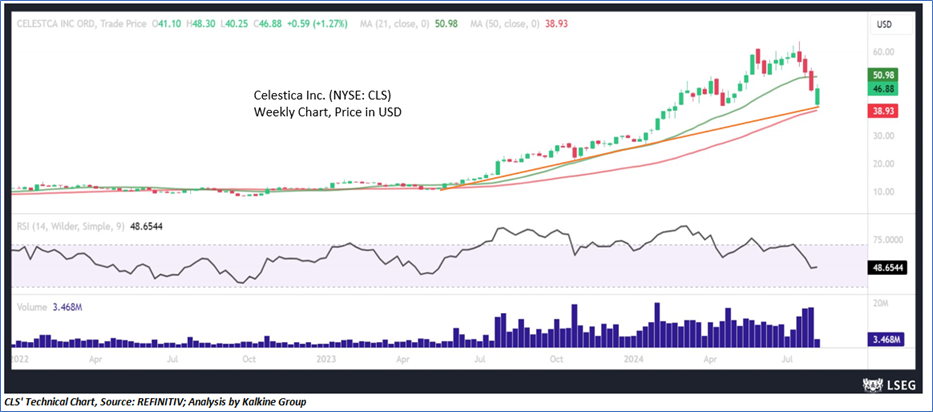
Task: Click the 20M volume axis label
Action: pos(881,304)
